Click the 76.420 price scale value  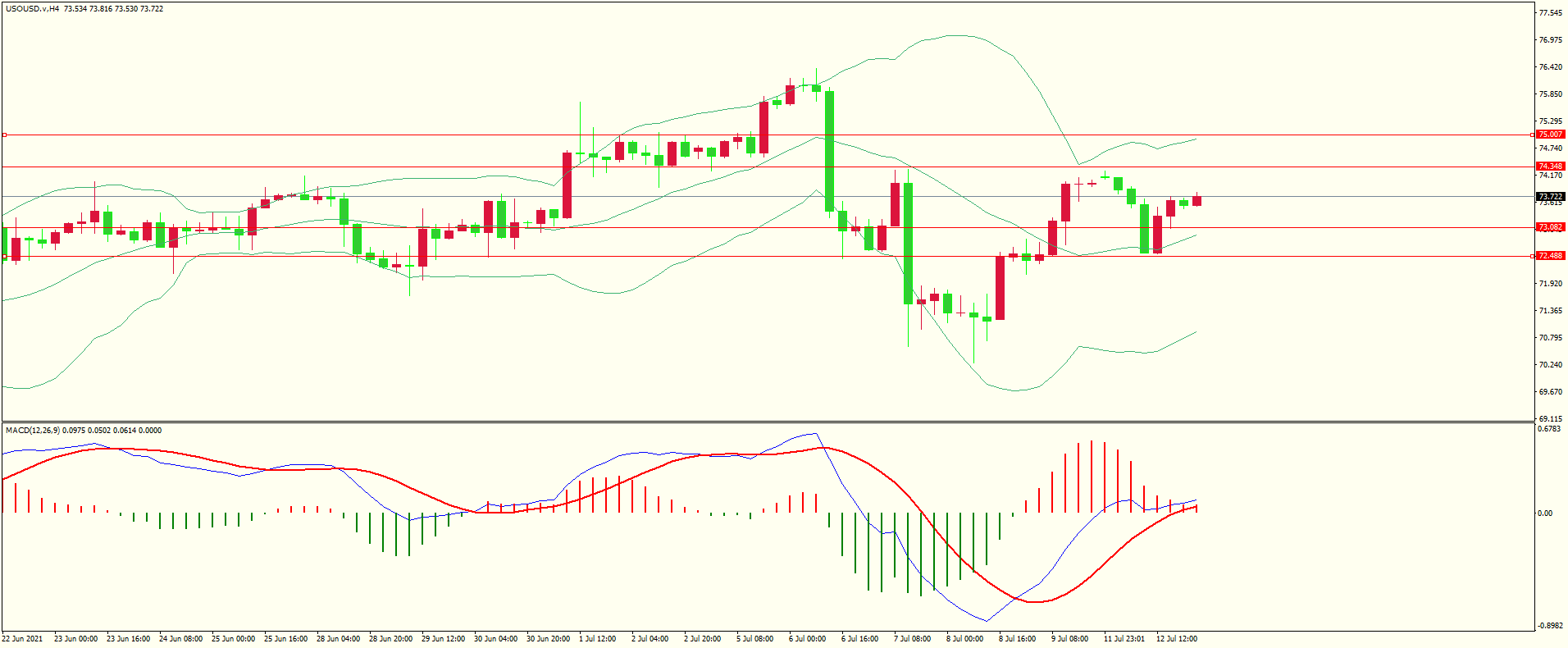(x=1551, y=67)
